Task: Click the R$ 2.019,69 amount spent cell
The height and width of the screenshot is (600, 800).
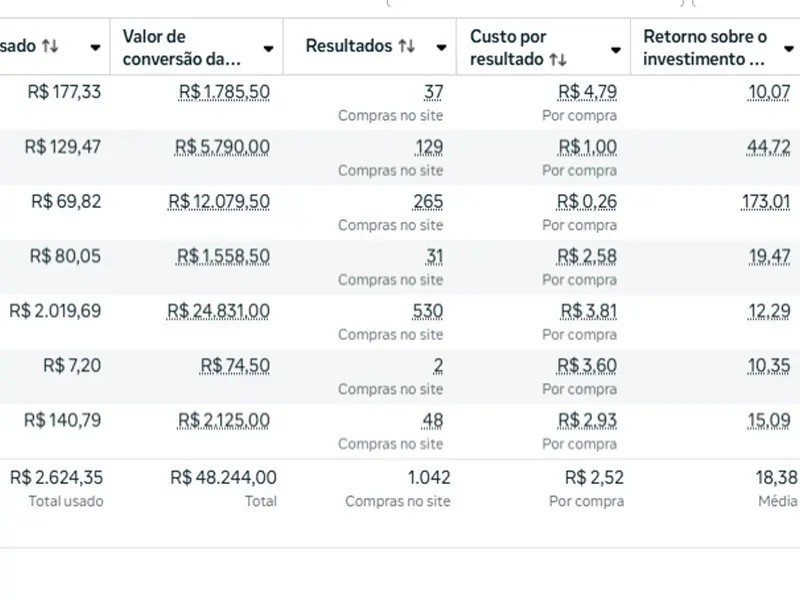Action: coord(55,311)
